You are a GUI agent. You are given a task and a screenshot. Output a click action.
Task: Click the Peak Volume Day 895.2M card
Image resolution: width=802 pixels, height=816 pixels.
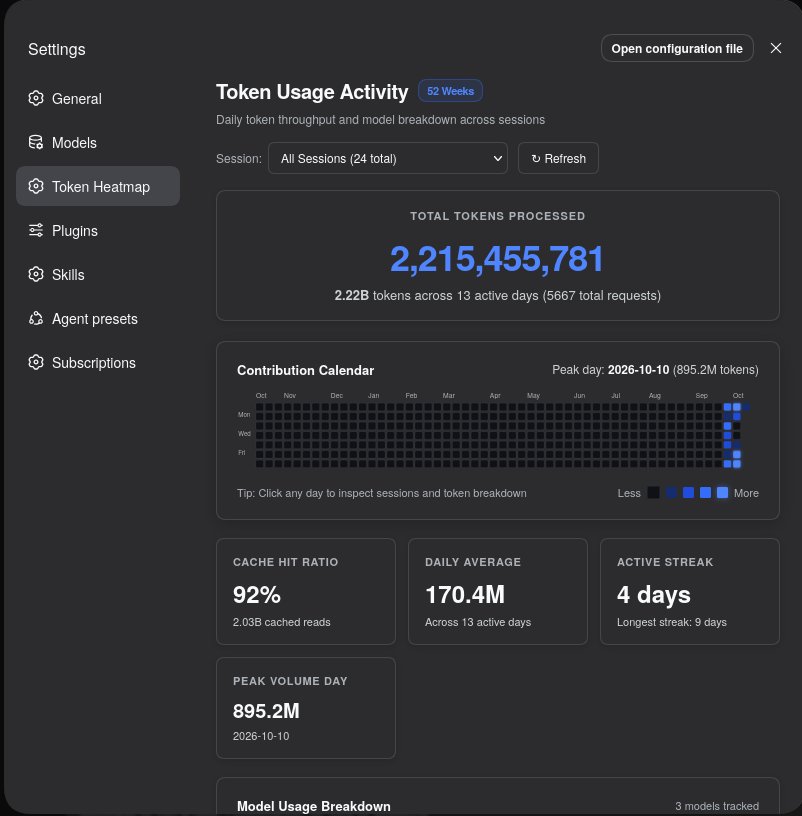click(x=306, y=708)
